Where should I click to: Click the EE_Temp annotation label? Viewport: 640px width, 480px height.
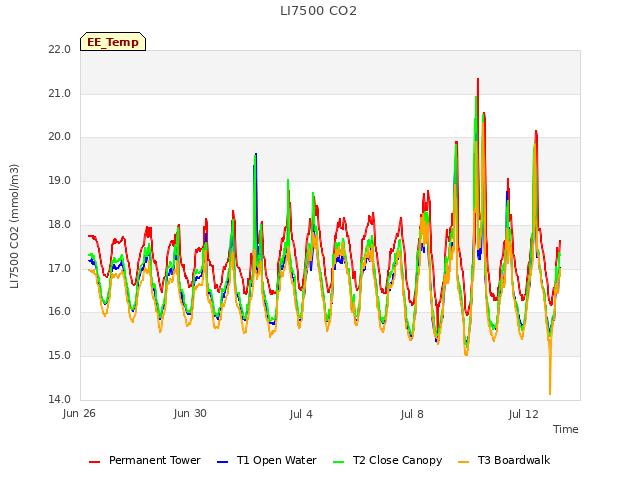click(x=113, y=42)
